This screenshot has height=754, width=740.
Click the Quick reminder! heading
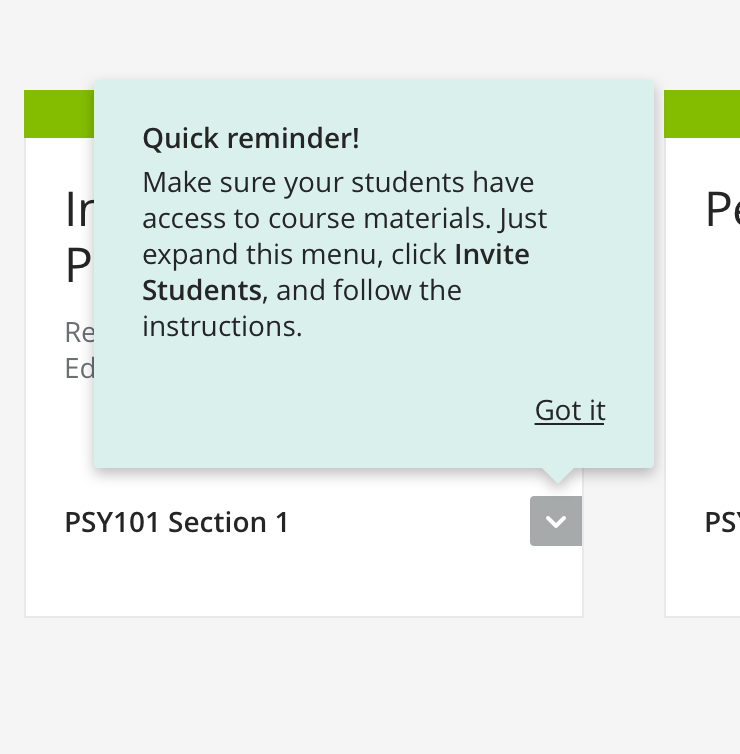pyautogui.click(x=250, y=139)
